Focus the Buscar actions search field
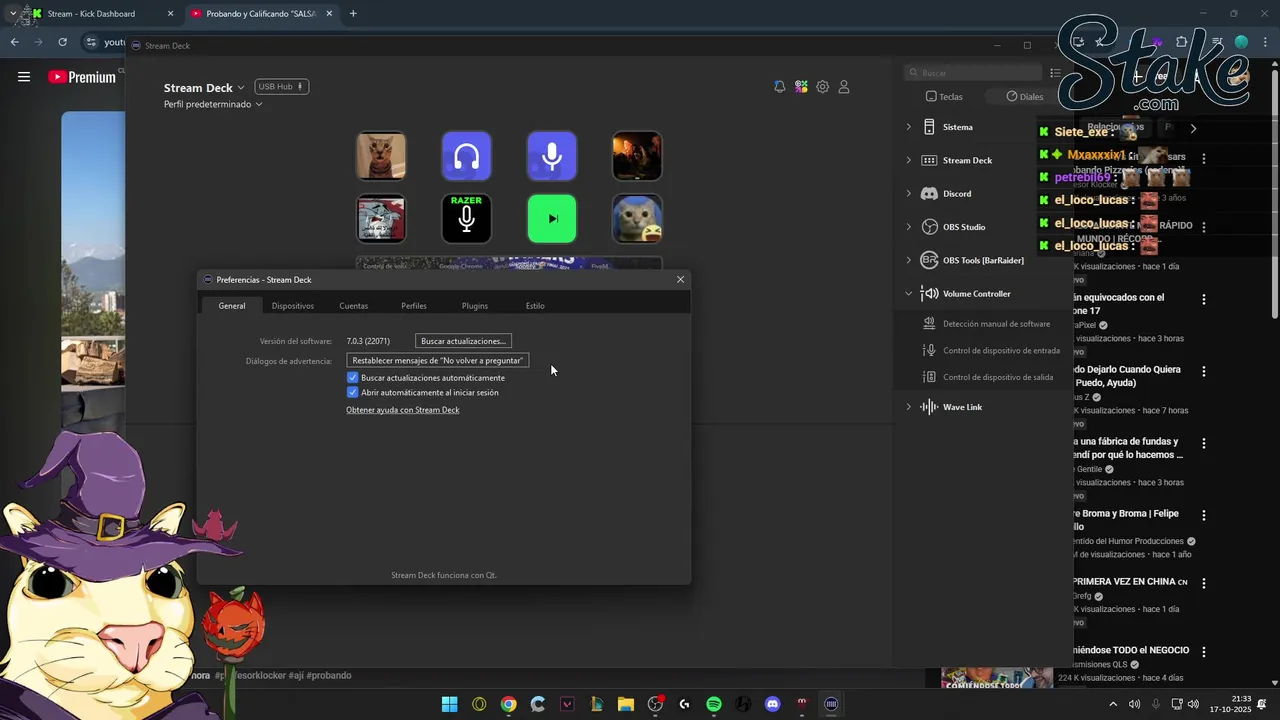This screenshot has height=720, width=1280. [x=973, y=73]
